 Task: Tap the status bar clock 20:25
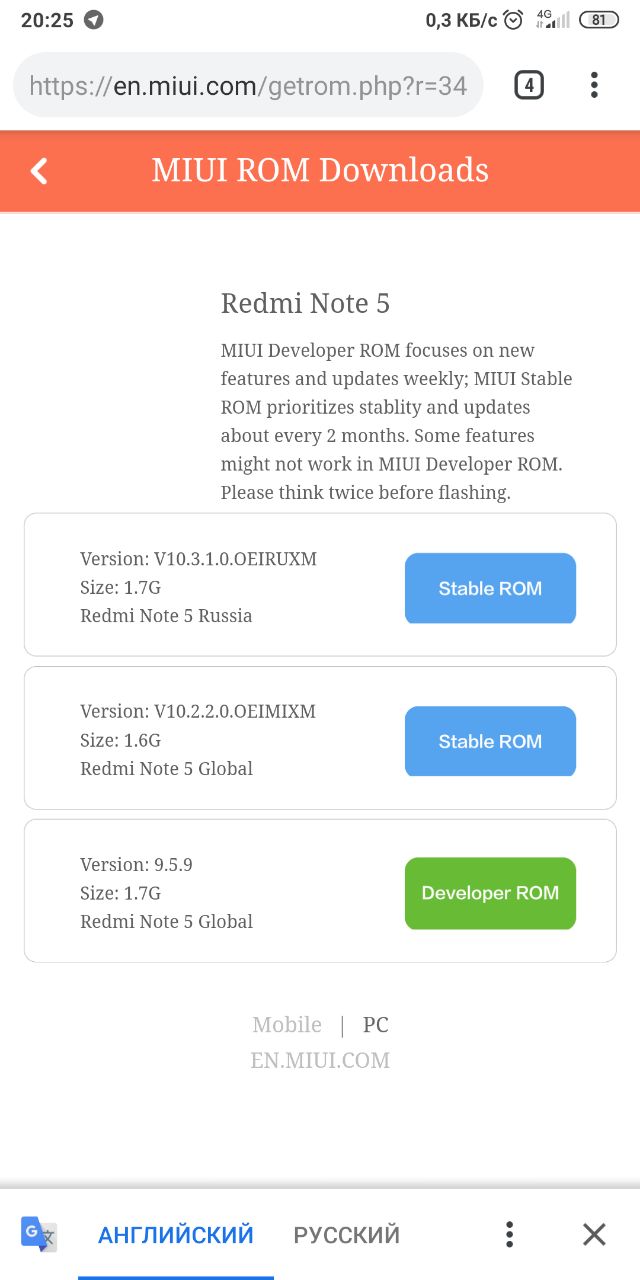[47, 20]
